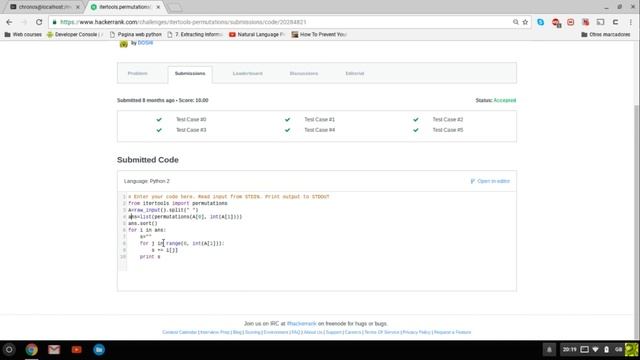Open the Leaderboard tab

pos(248,73)
